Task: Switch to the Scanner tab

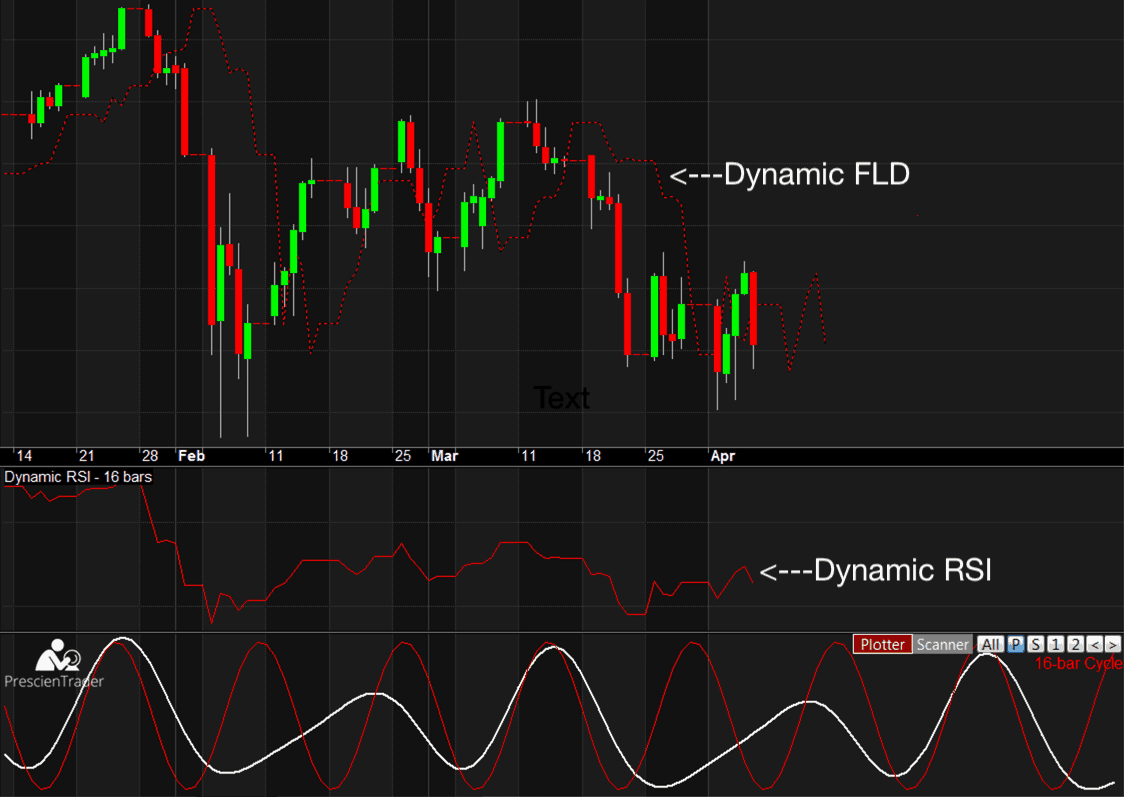Action: pos(941,644)
